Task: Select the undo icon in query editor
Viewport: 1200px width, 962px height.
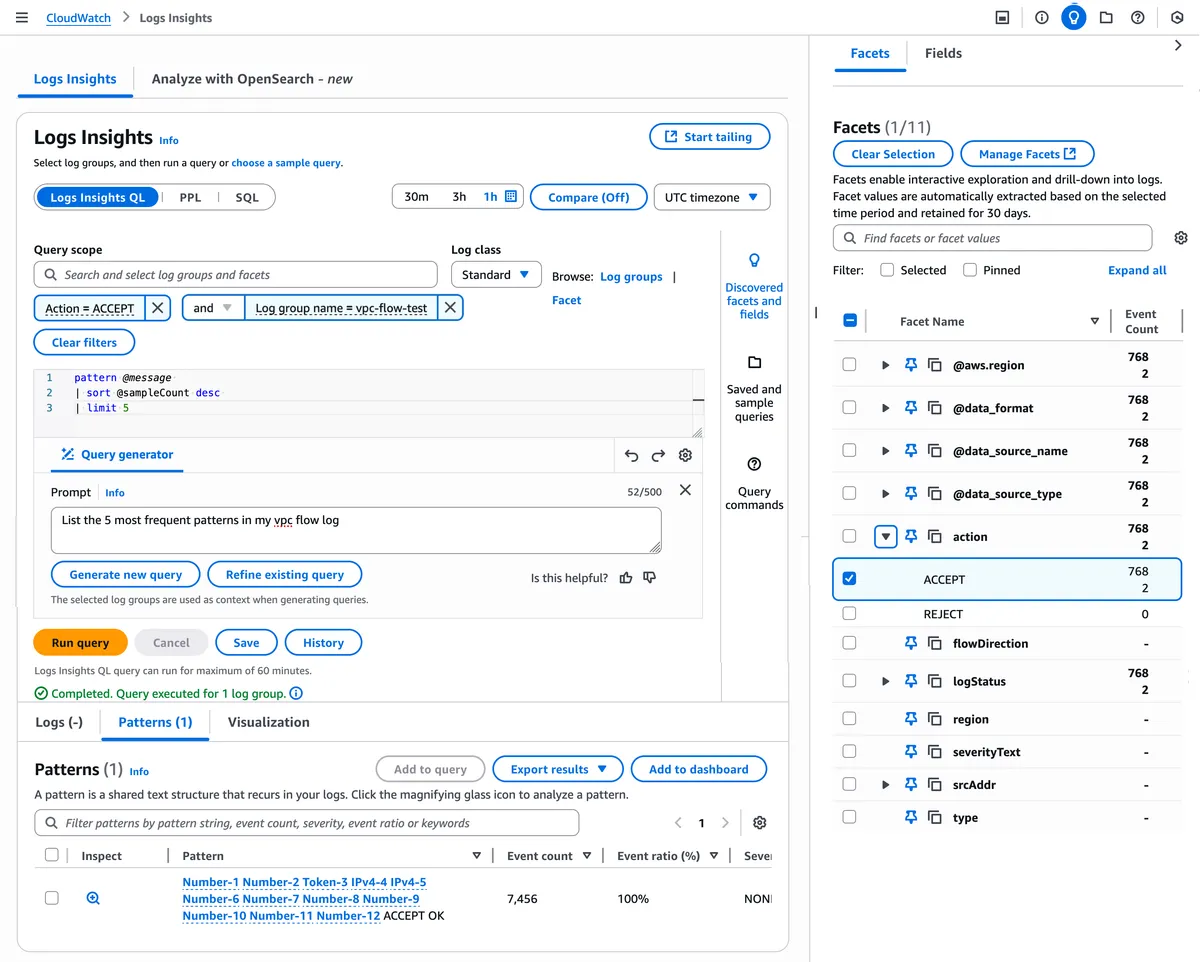Action: pos(631,455)
